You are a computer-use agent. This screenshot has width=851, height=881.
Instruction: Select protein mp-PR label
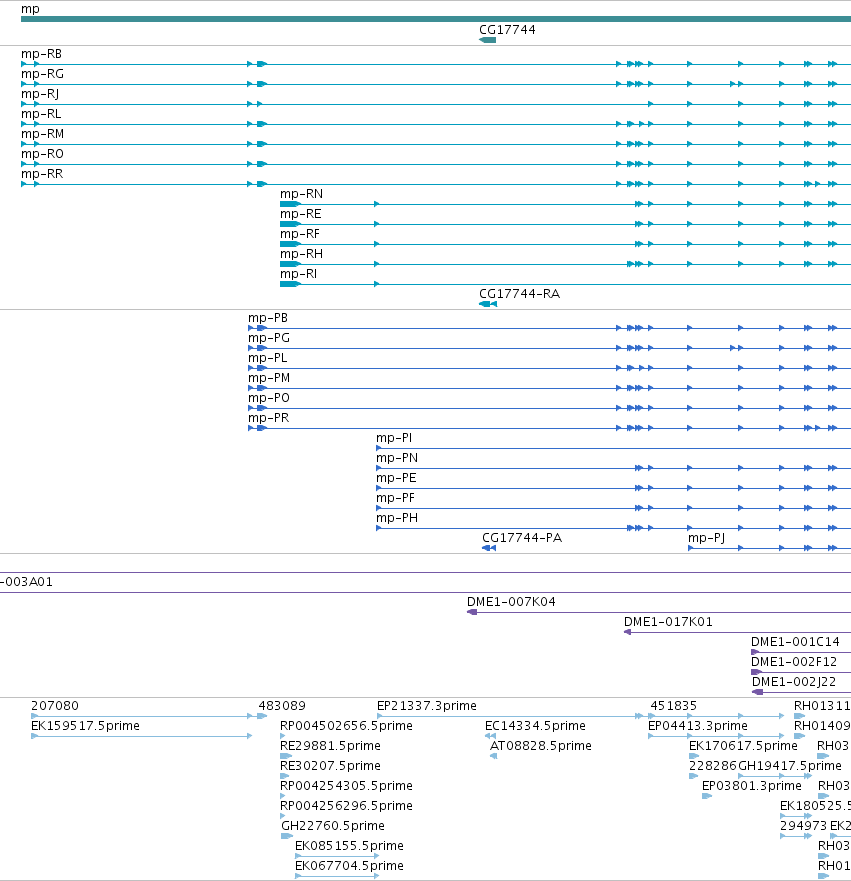269,418
